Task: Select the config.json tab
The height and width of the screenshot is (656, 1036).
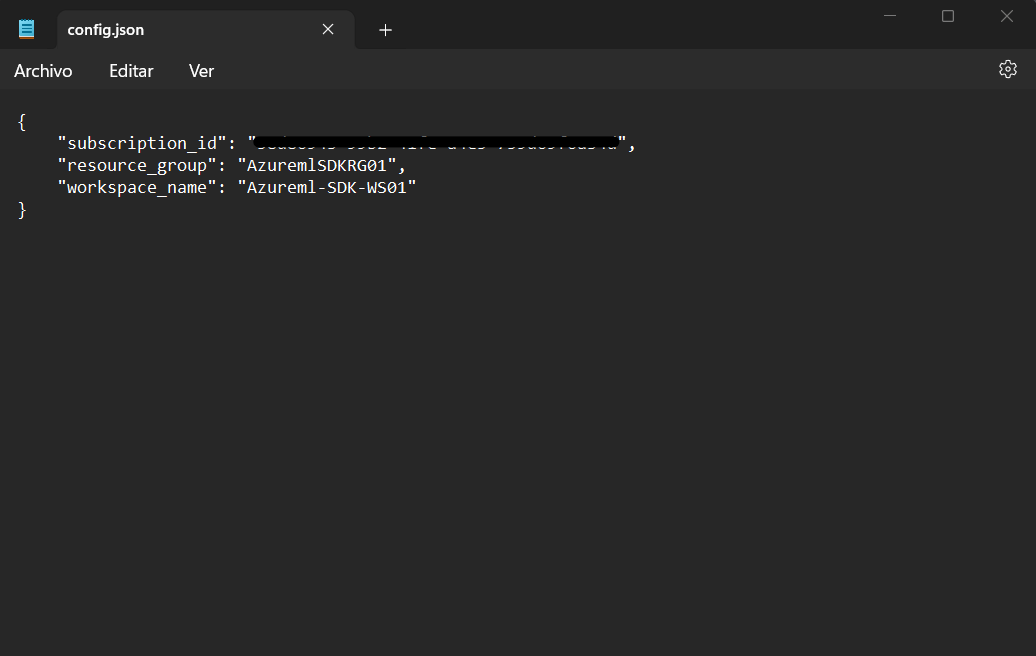Action: click(x=205, y=30)
